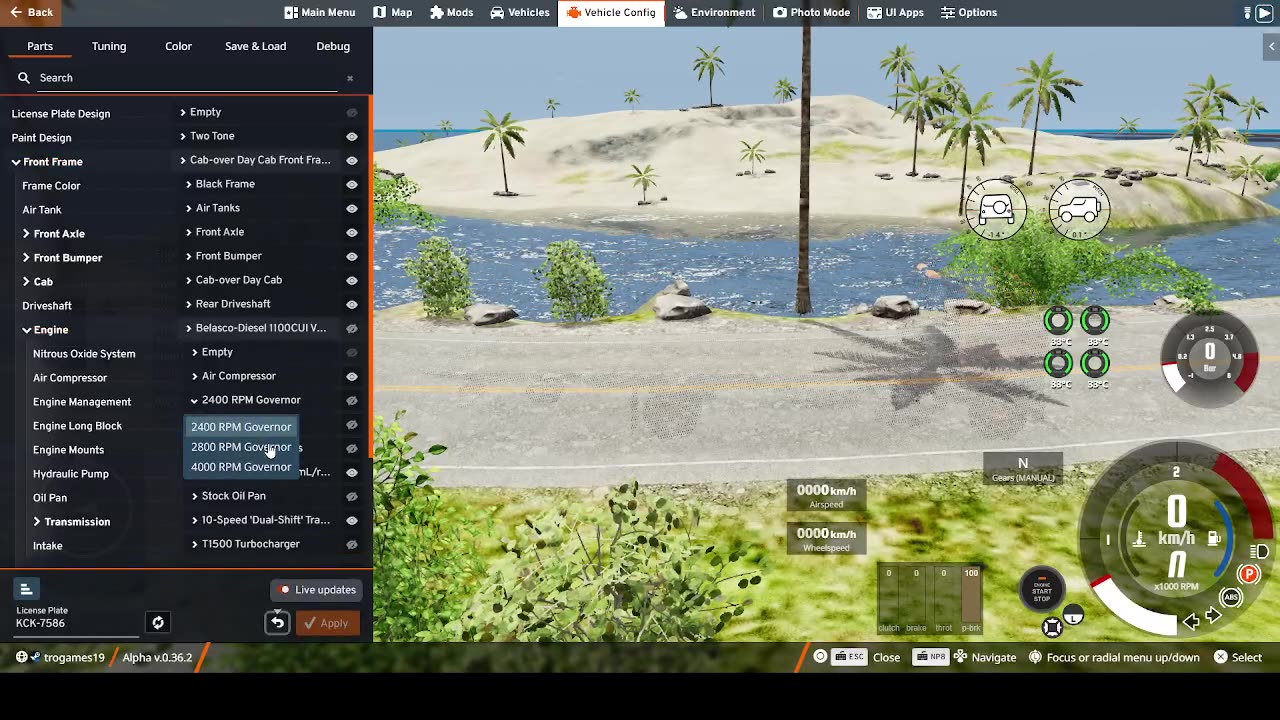Open Photo Mode from top bar
This screenshot has width=1280, height=720.
click(x=811, y=13)
